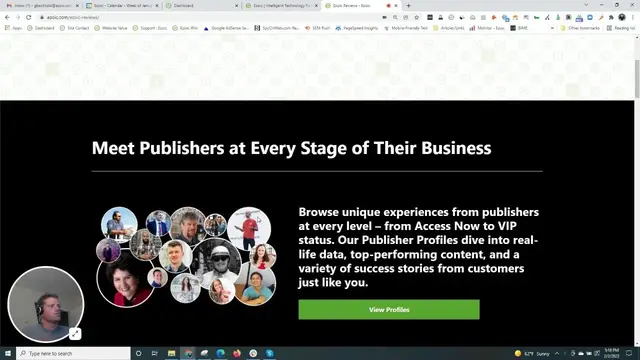Click the View Profiles button
Screen dimensions: 640x360
(389, 310)
